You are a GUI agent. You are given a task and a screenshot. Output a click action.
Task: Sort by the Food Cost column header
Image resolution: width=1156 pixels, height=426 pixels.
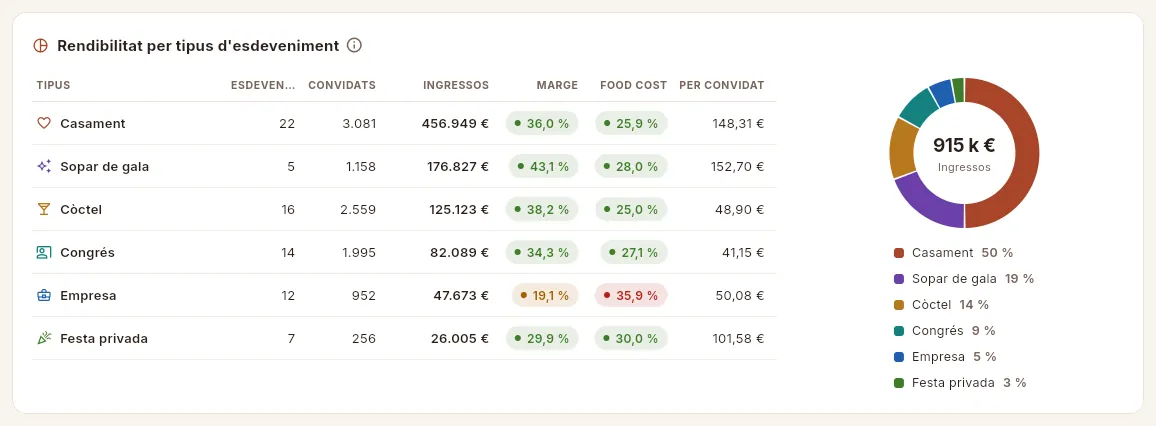(633, 85)
